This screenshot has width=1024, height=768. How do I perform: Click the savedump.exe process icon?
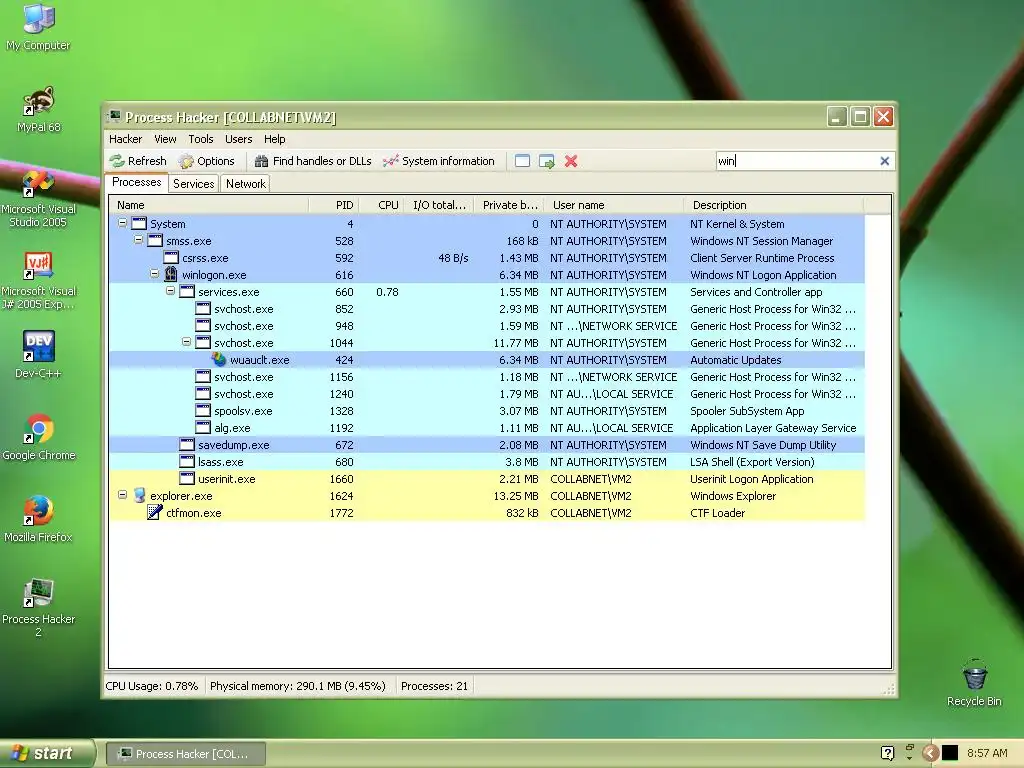[x=187, y=444]
